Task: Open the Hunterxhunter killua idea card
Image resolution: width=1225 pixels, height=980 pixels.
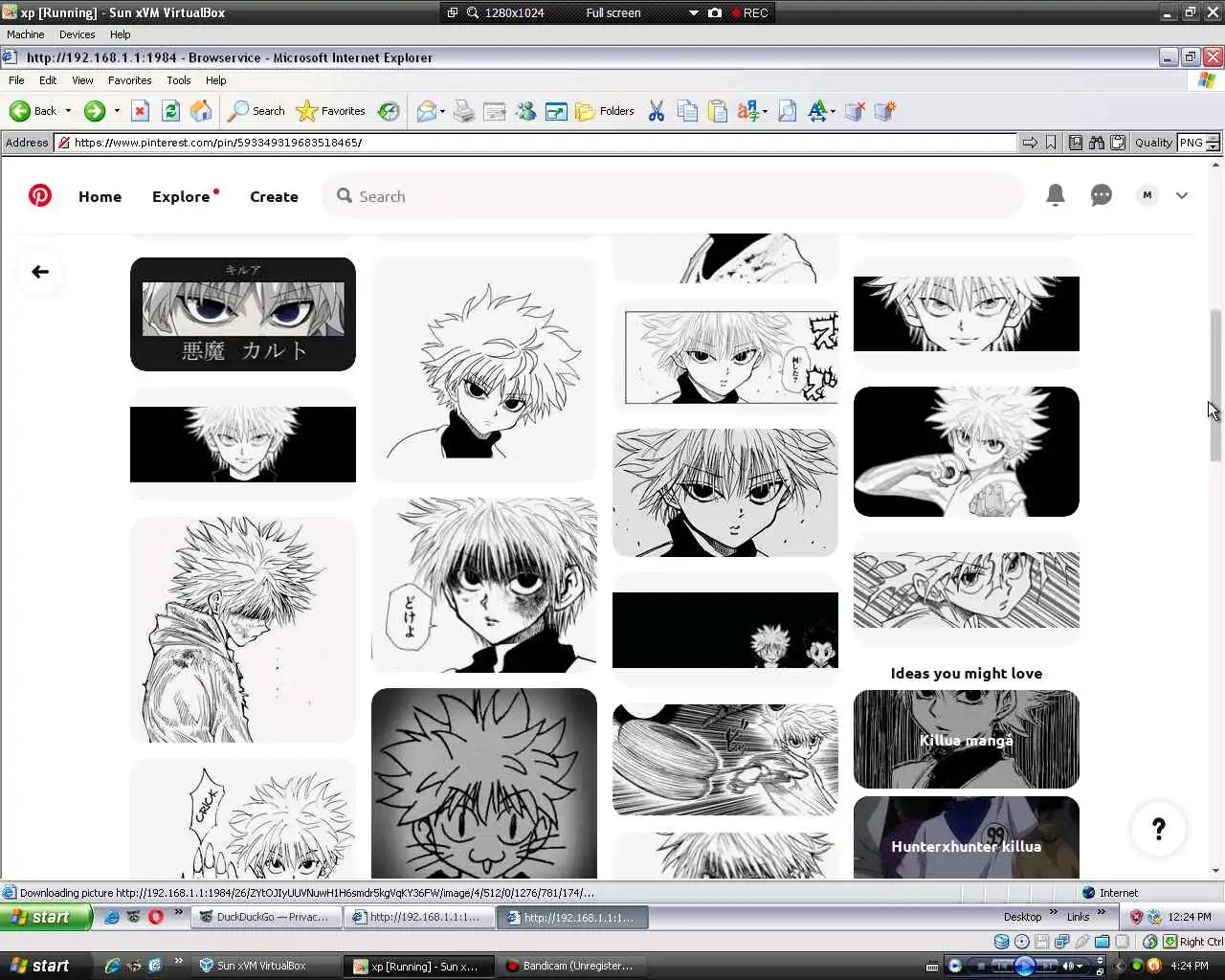Action: (966, 837)
